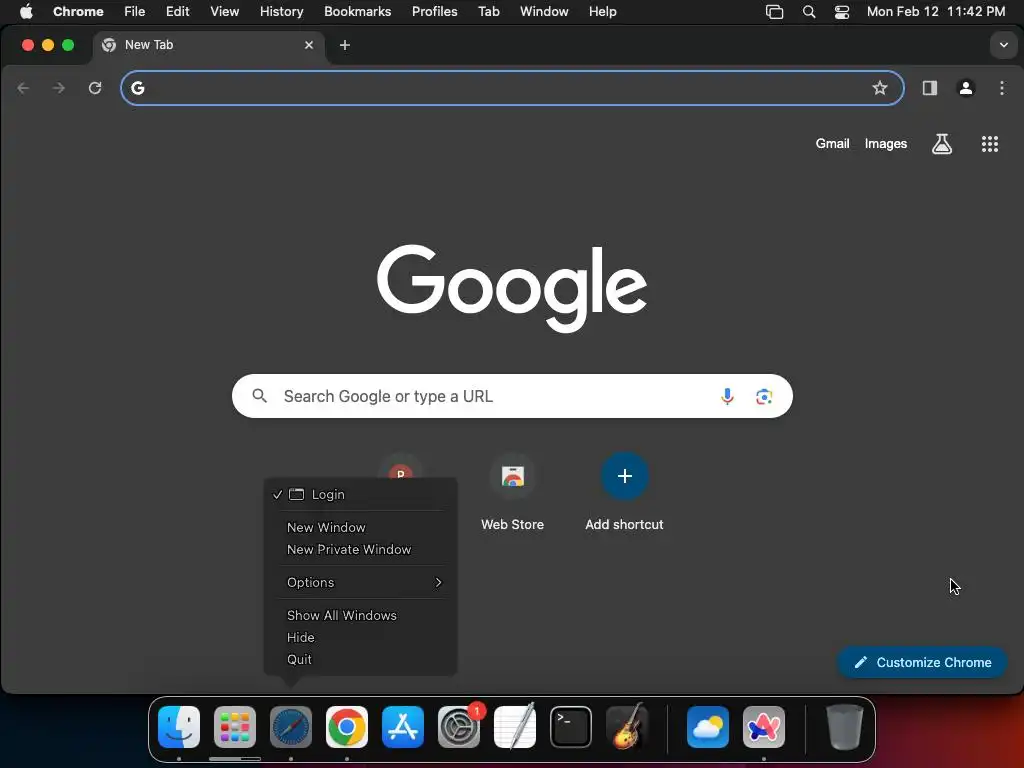The image size is (1024, 768).
Task: Click the Customize Chrome button
Action: tap(922, 662)
